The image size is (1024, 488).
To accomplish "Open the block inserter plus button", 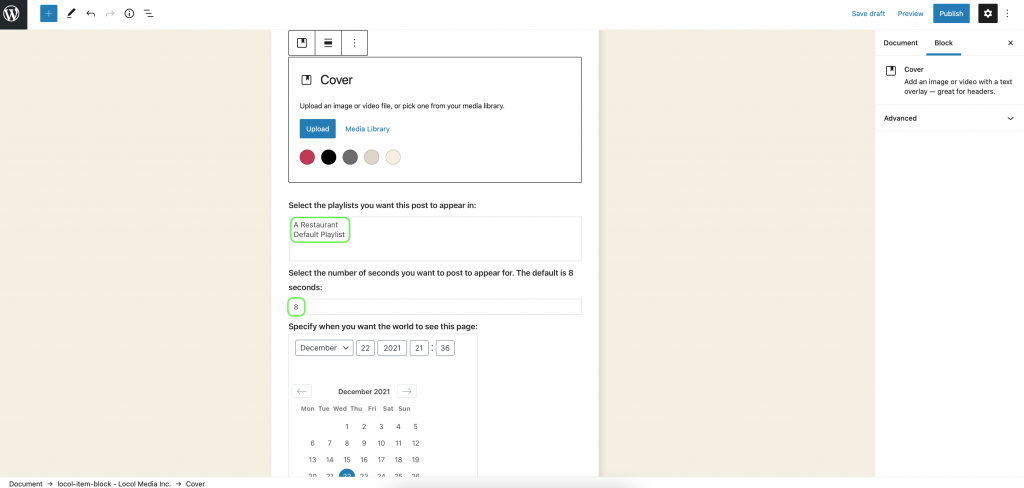I will tap(49, 13).
